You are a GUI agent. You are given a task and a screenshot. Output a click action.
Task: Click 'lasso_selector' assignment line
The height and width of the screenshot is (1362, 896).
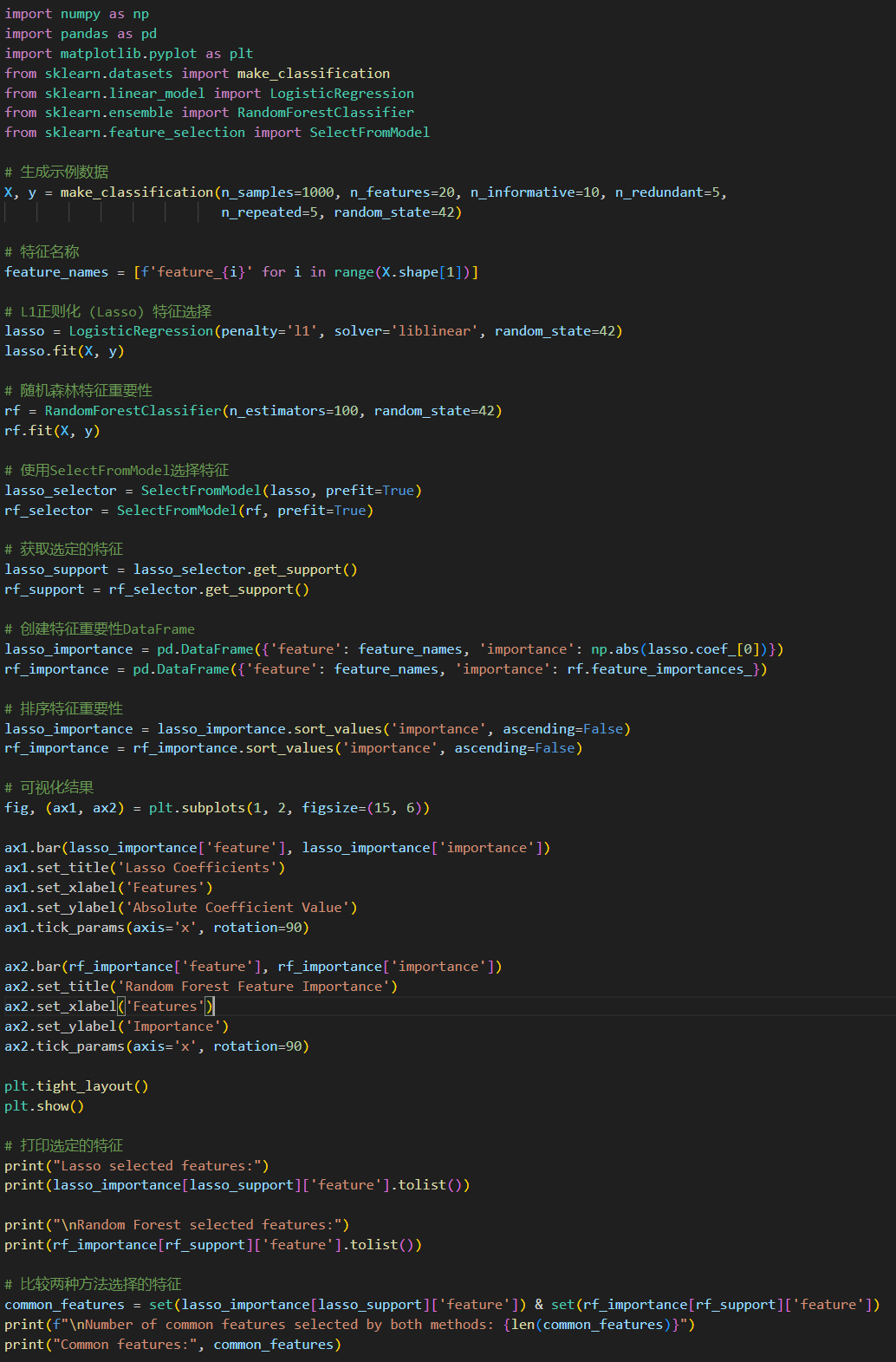[x=213, y=491]
